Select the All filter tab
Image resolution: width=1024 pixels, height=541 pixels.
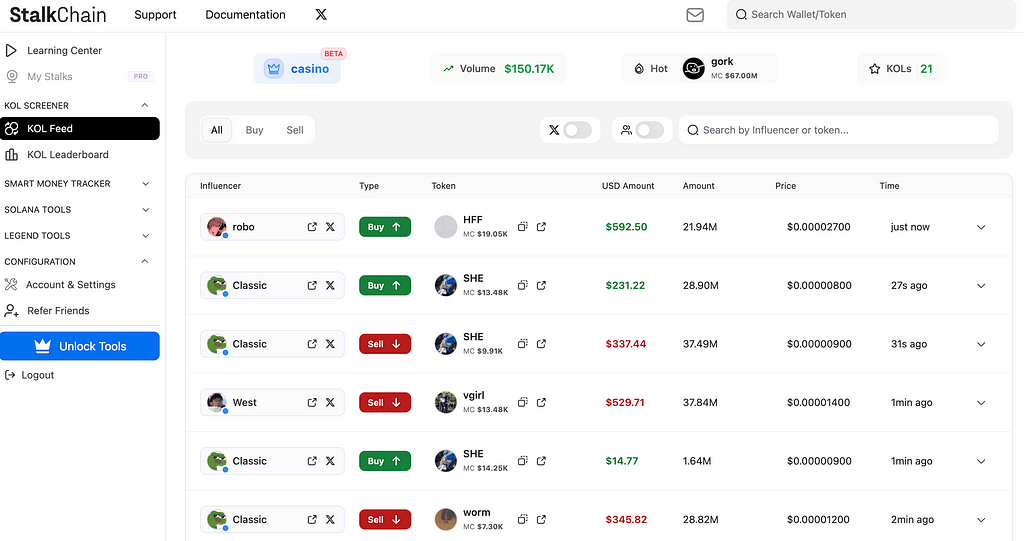217,130
